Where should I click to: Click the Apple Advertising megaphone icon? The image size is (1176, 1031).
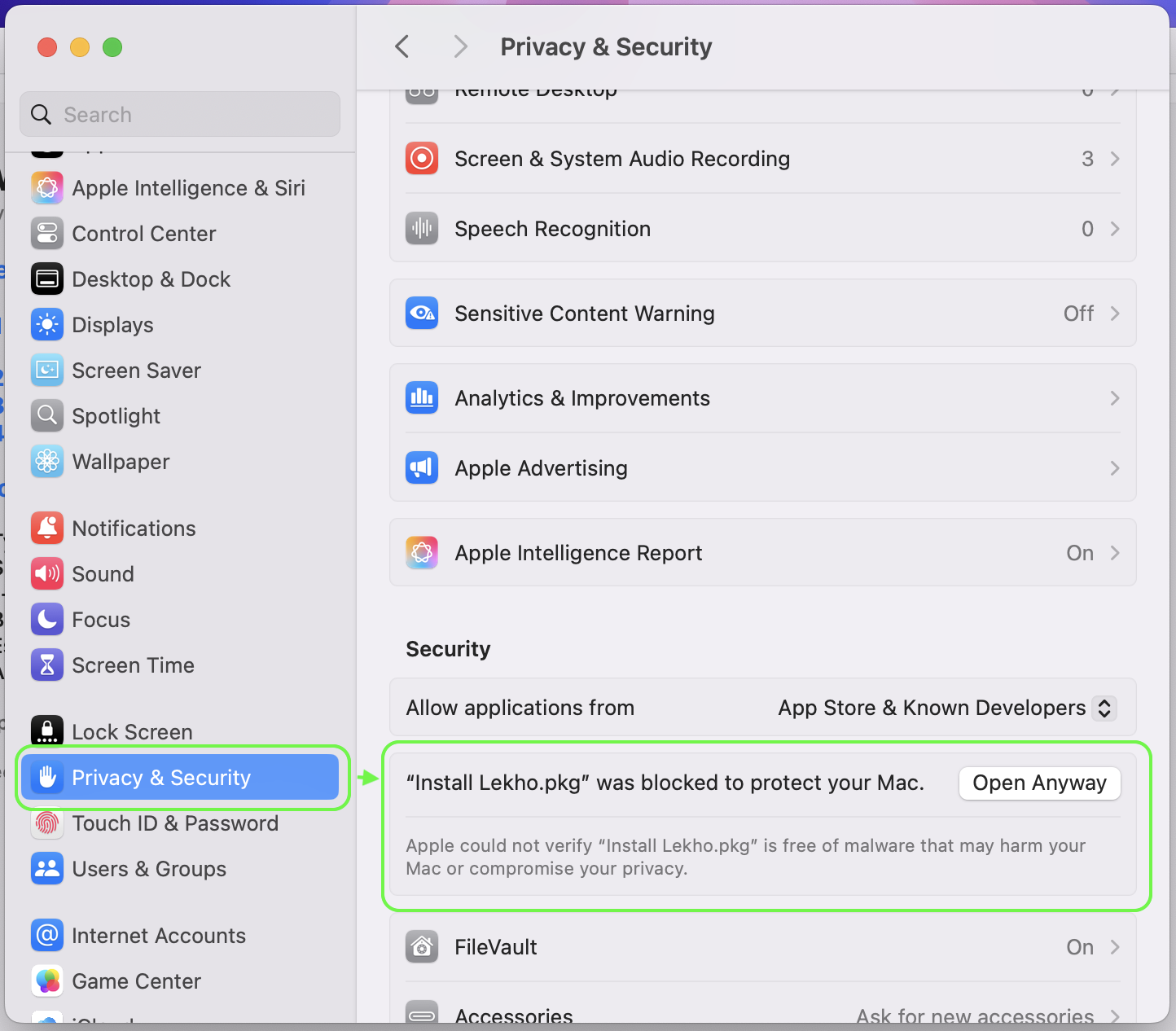[422, 468]
